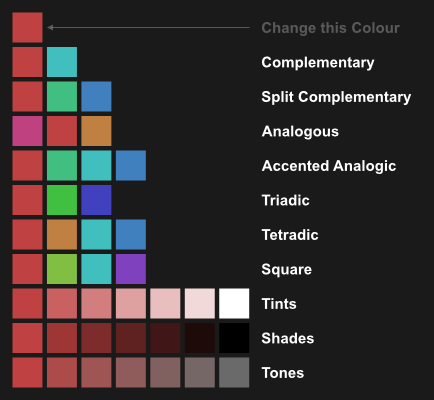Image resolution: width=434 pixels, height=400 pixels.
Task: Click the white swatch in Tints row
Action: 234,303
